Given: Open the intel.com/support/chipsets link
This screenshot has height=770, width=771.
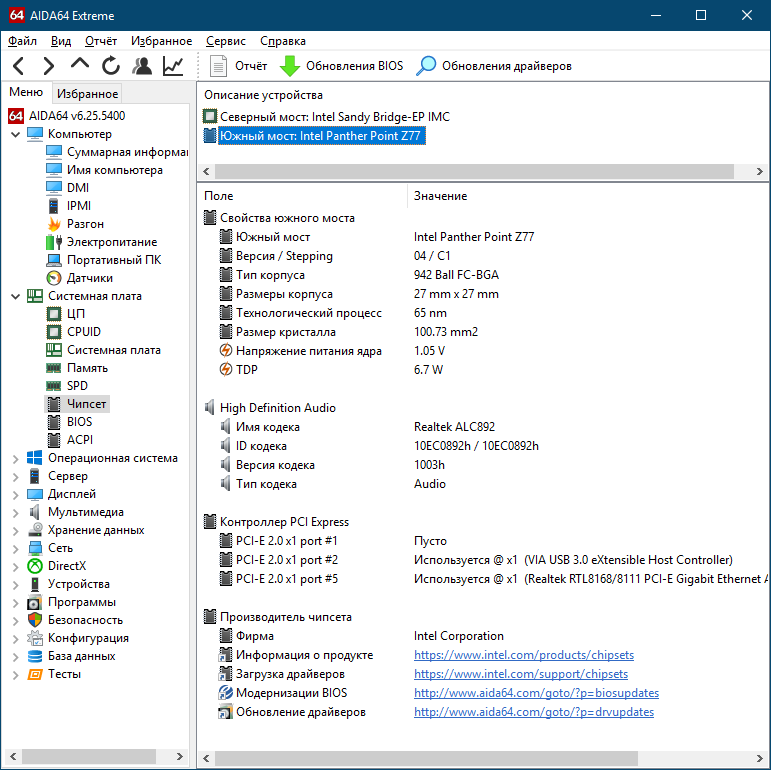Looking at the screenshot, I should (x=521, y=674).
